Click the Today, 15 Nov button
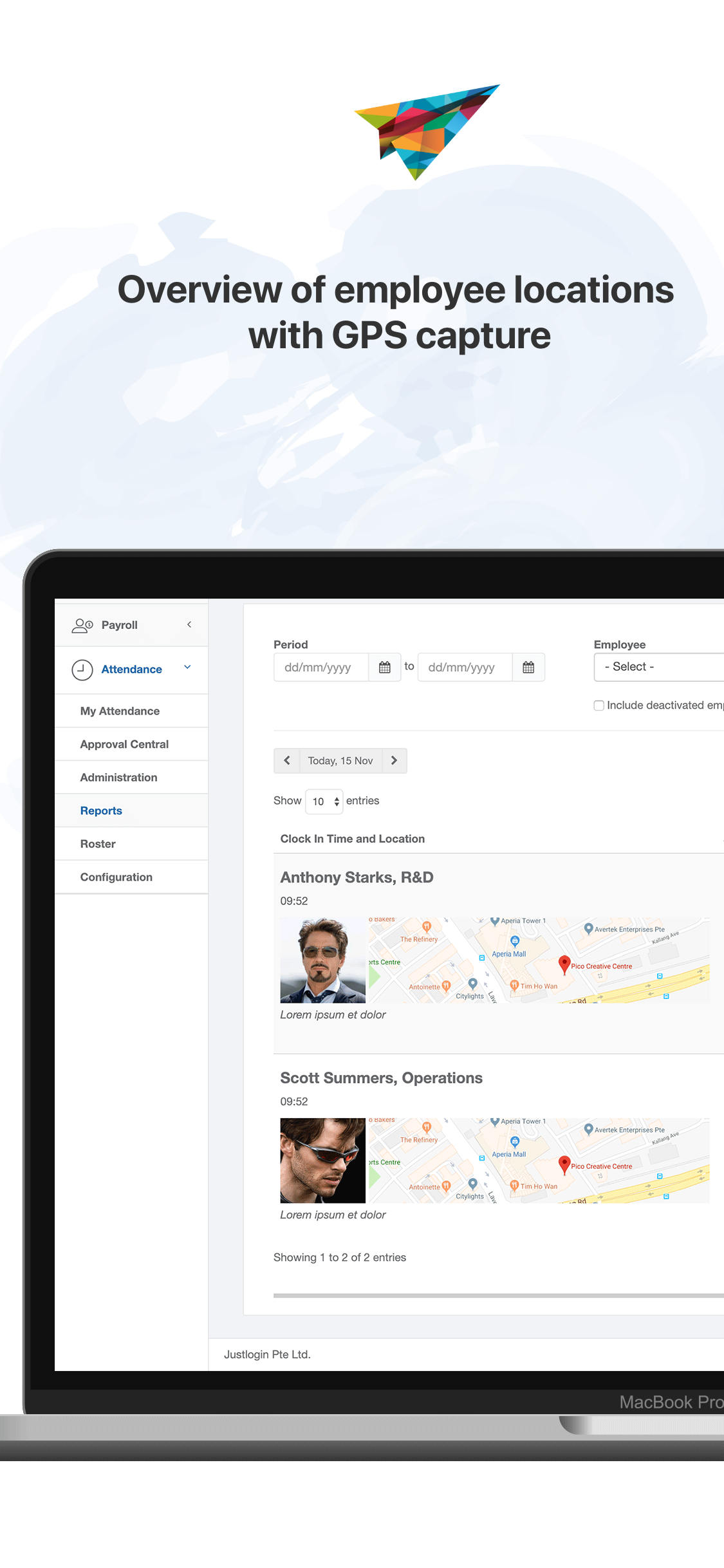The image size is (724, 1568). [340, 761]
